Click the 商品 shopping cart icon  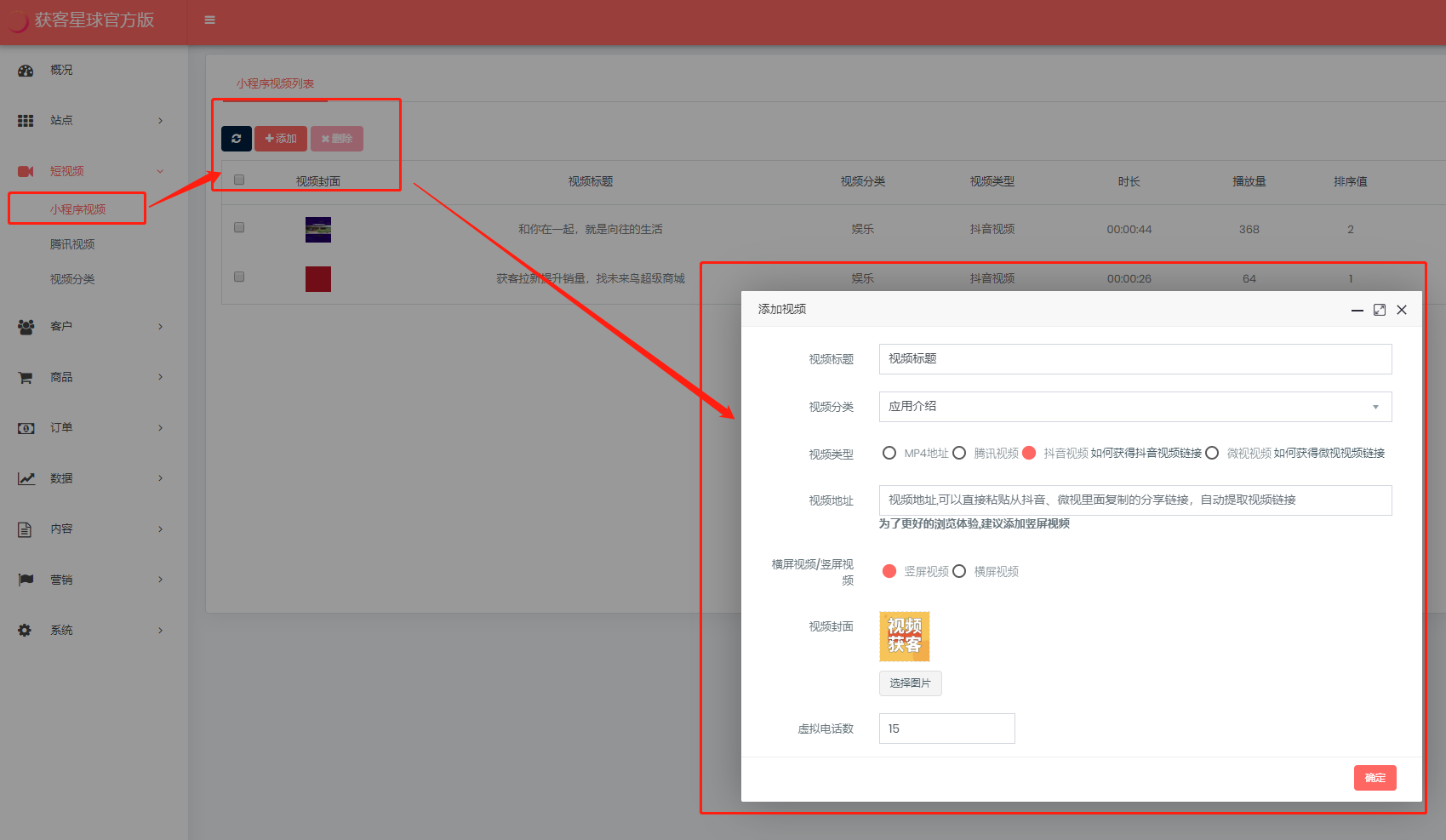[26, 378]
